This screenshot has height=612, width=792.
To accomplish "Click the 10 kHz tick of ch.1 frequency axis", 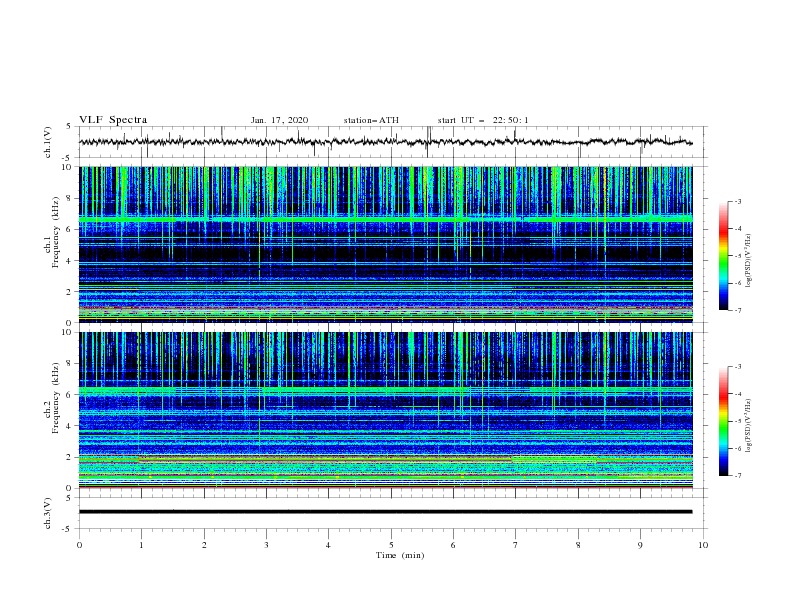I will click(x=67, y=167).
